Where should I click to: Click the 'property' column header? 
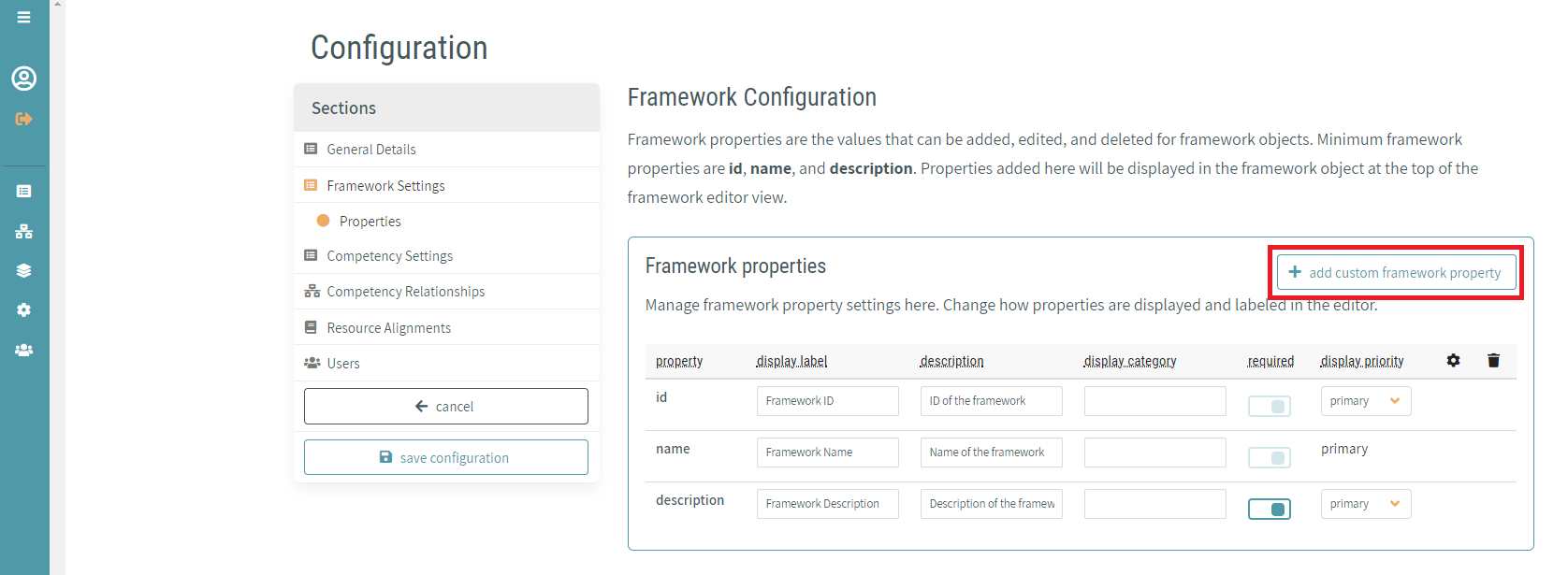click(679, 361)
